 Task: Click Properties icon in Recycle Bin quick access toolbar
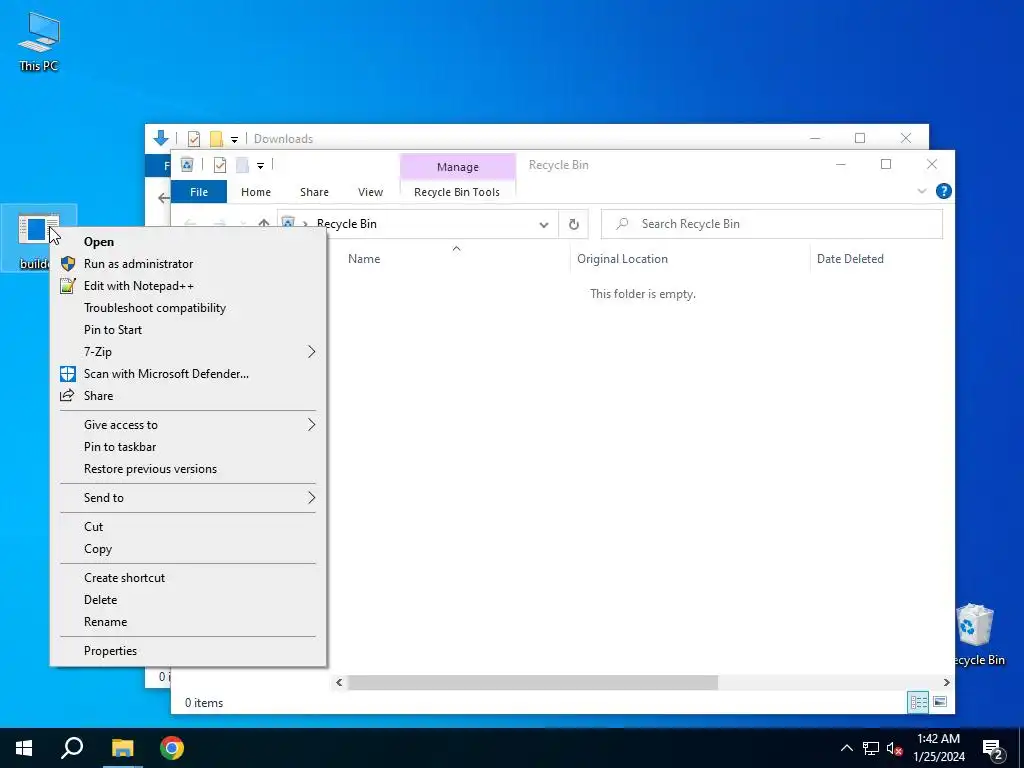click(219, 165)
